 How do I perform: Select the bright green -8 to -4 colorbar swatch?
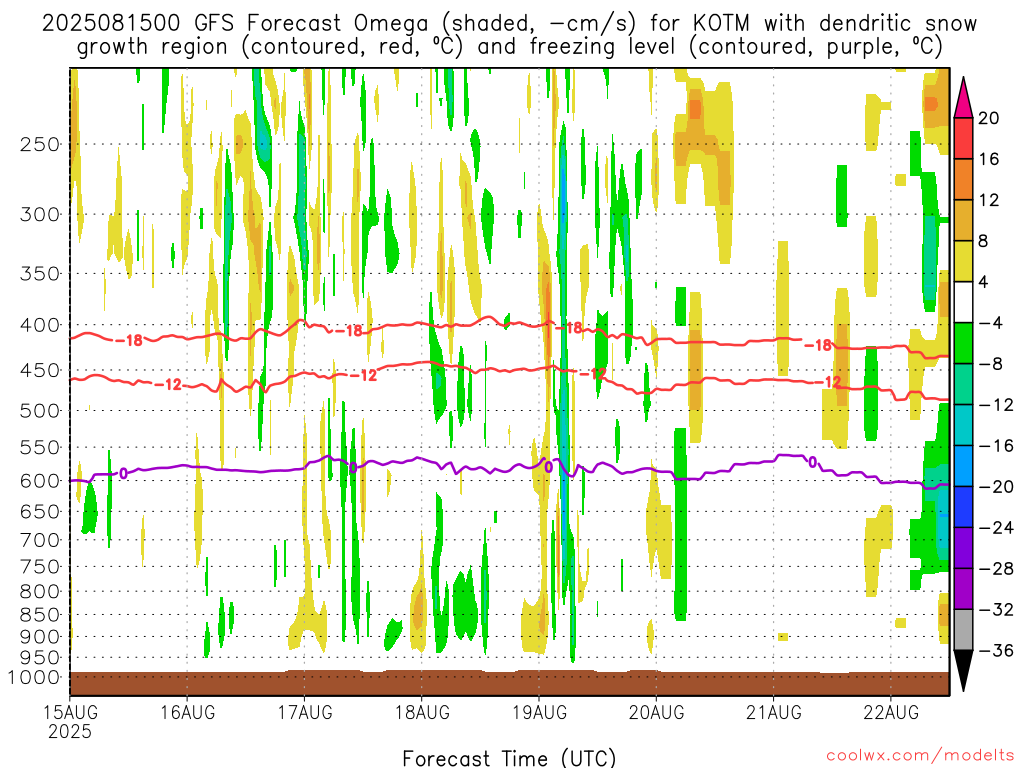click(963, 344)
